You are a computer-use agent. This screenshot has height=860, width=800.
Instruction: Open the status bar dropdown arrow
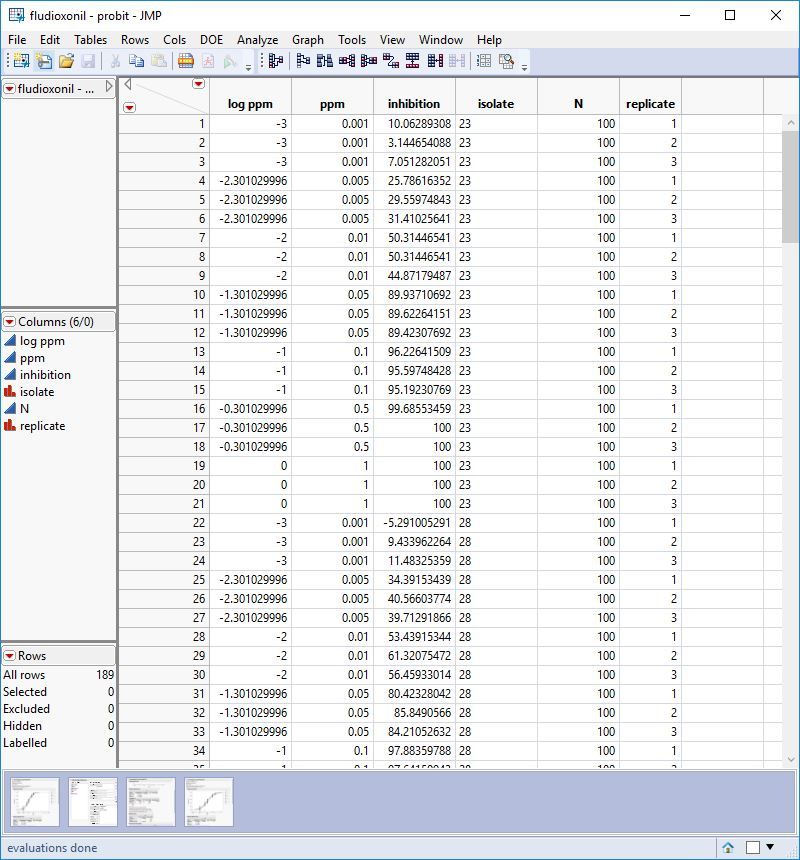click(770, 847)
